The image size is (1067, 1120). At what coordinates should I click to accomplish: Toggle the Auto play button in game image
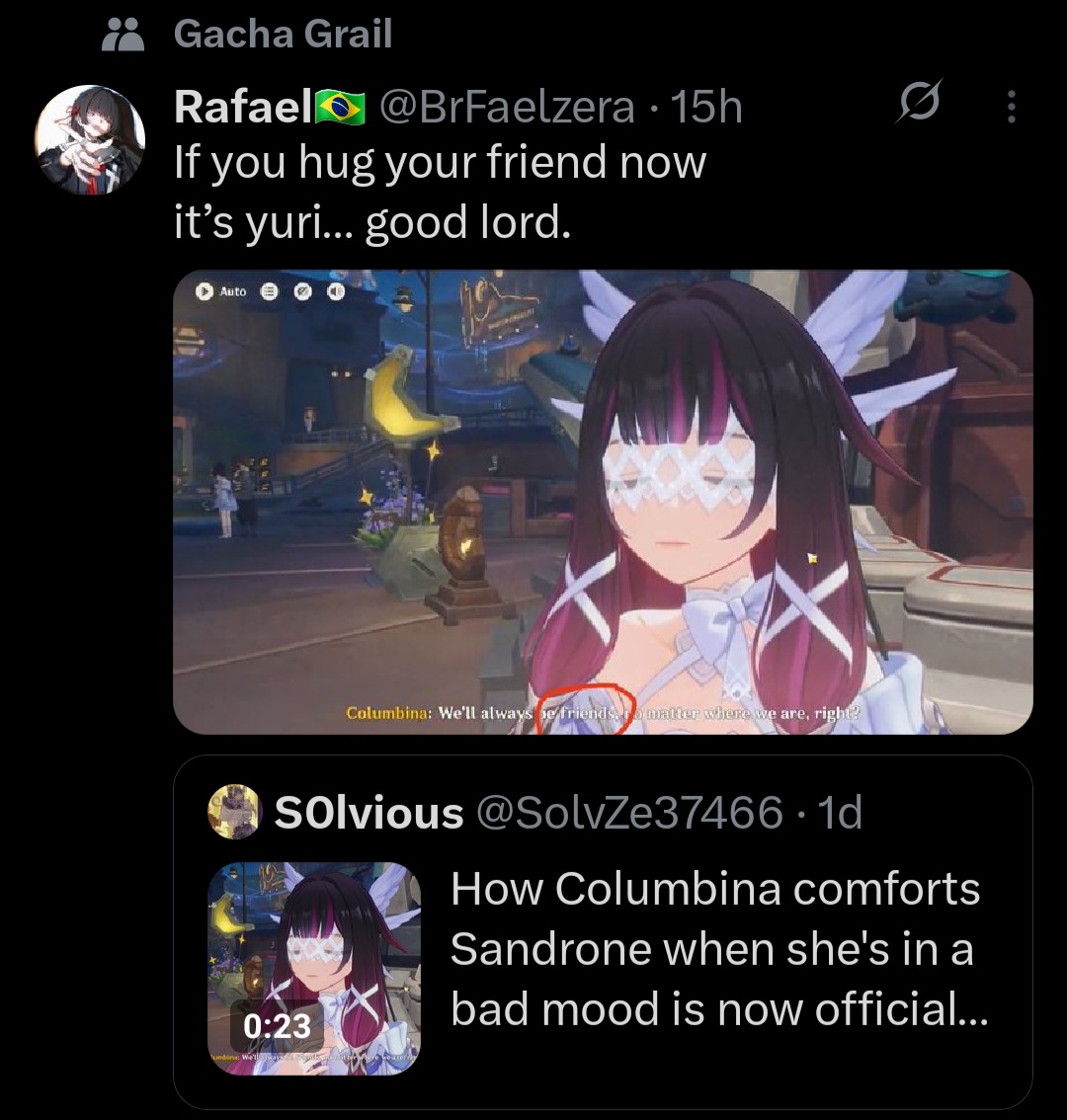[x=221, y=291]
